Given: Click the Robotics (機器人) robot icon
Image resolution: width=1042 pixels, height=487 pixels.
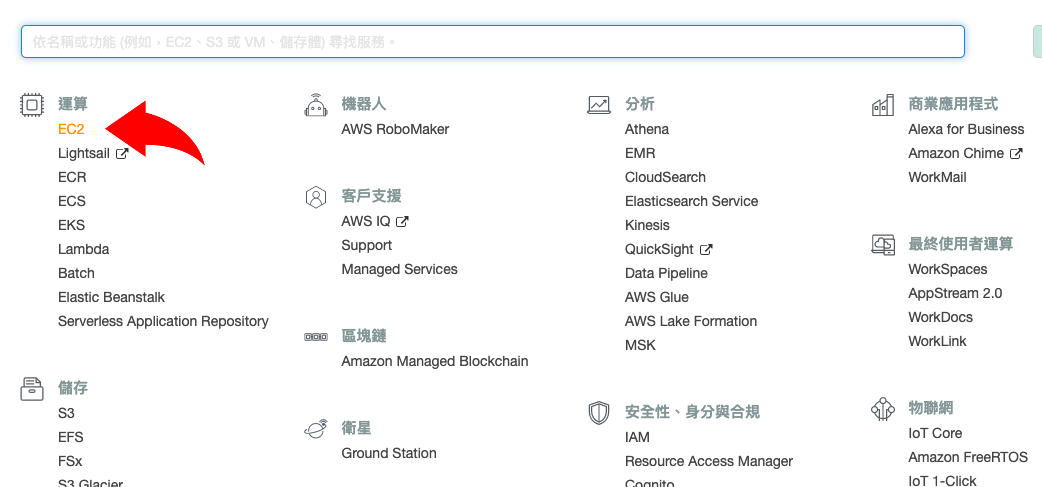Looking at the screenshot, I should point(316,104).
